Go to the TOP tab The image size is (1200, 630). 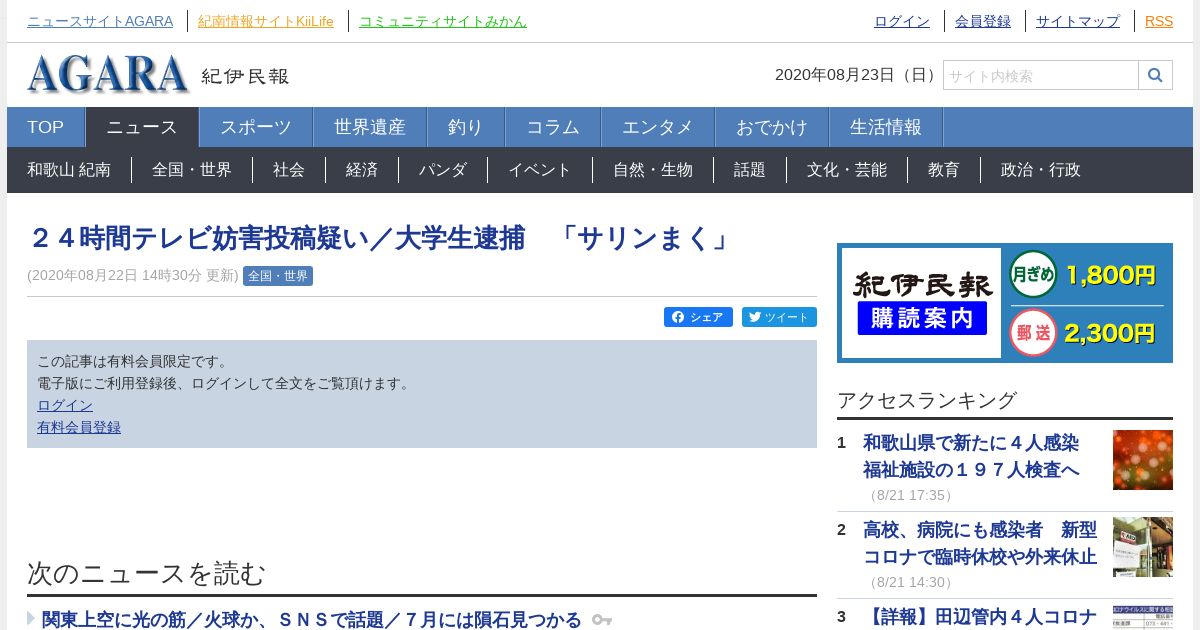tap(45, 127)
